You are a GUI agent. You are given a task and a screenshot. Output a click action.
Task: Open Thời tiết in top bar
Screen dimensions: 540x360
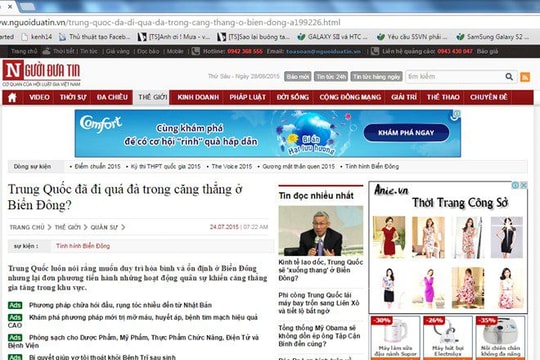point(64,51)
